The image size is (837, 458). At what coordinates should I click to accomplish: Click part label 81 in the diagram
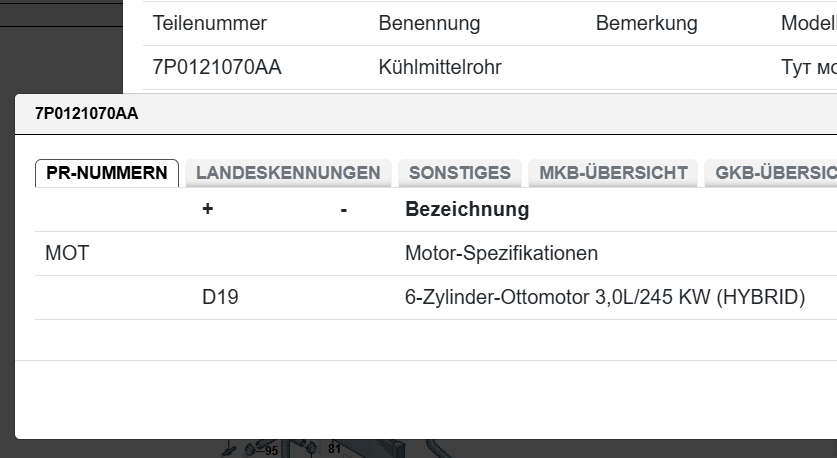click(x=334, y=450)
